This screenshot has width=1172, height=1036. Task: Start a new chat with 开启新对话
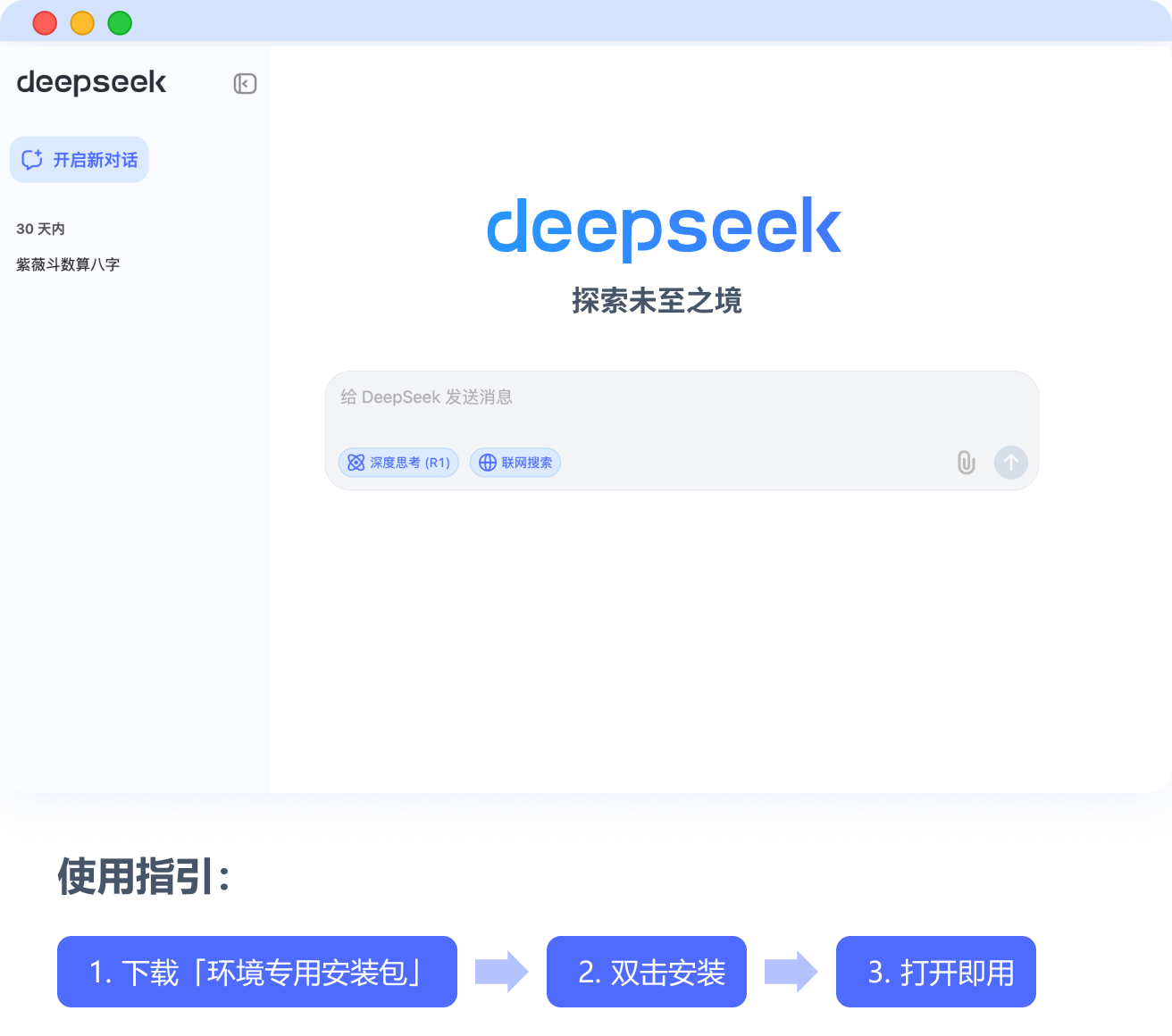[80, 160]
